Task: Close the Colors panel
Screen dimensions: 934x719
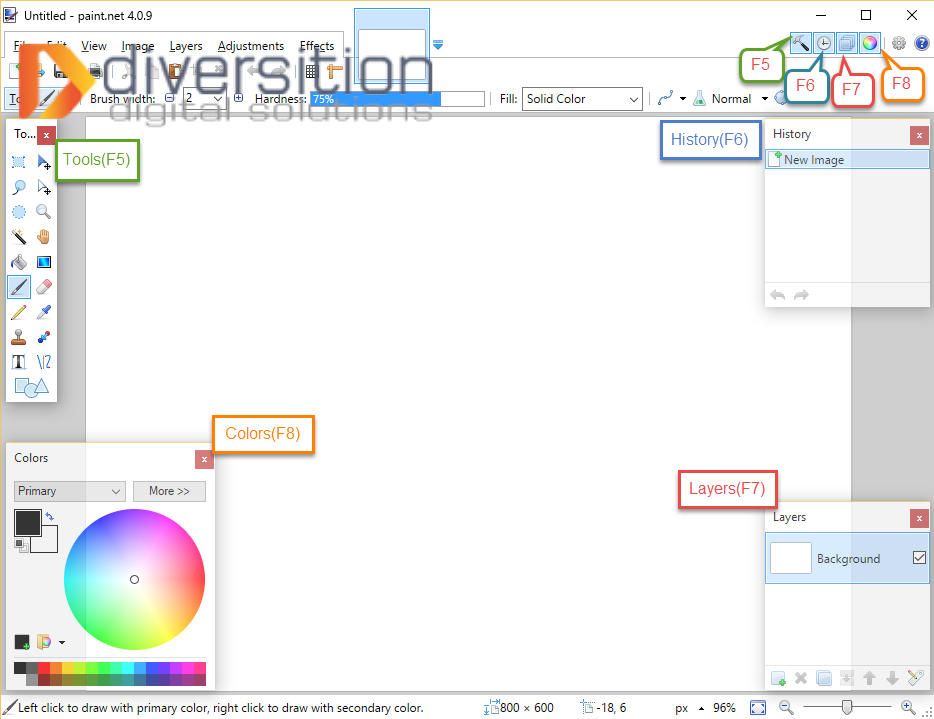Action: pyautogui.click(x=204, y=459)
